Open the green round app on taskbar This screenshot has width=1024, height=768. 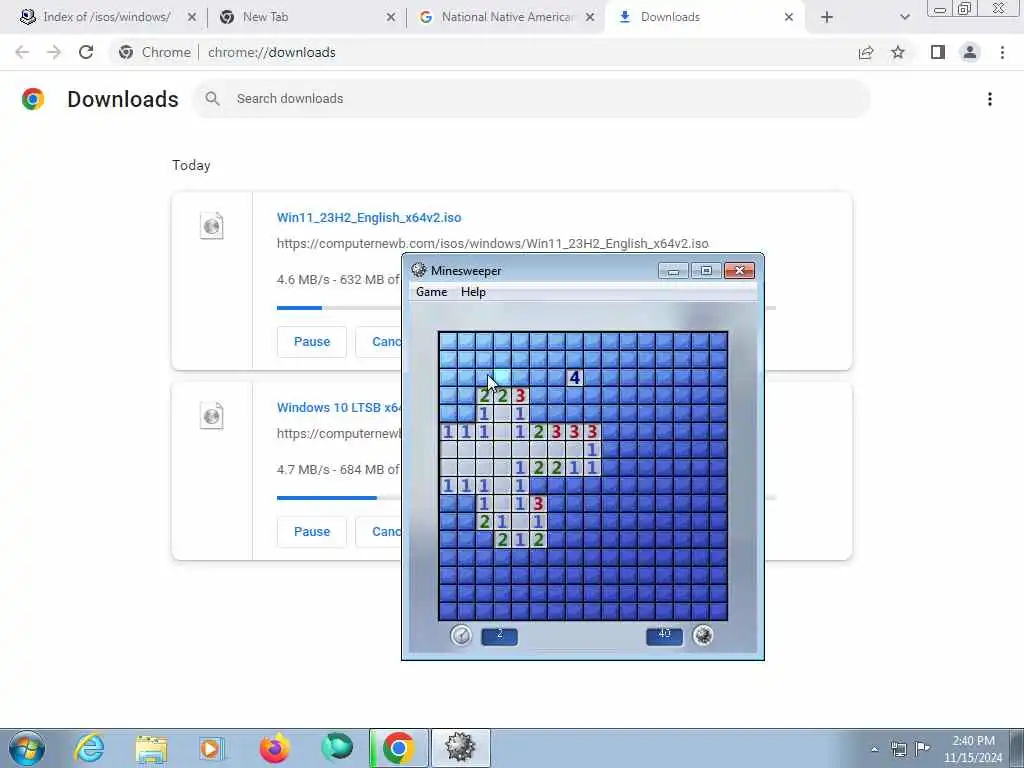click(x=337, y=747)
